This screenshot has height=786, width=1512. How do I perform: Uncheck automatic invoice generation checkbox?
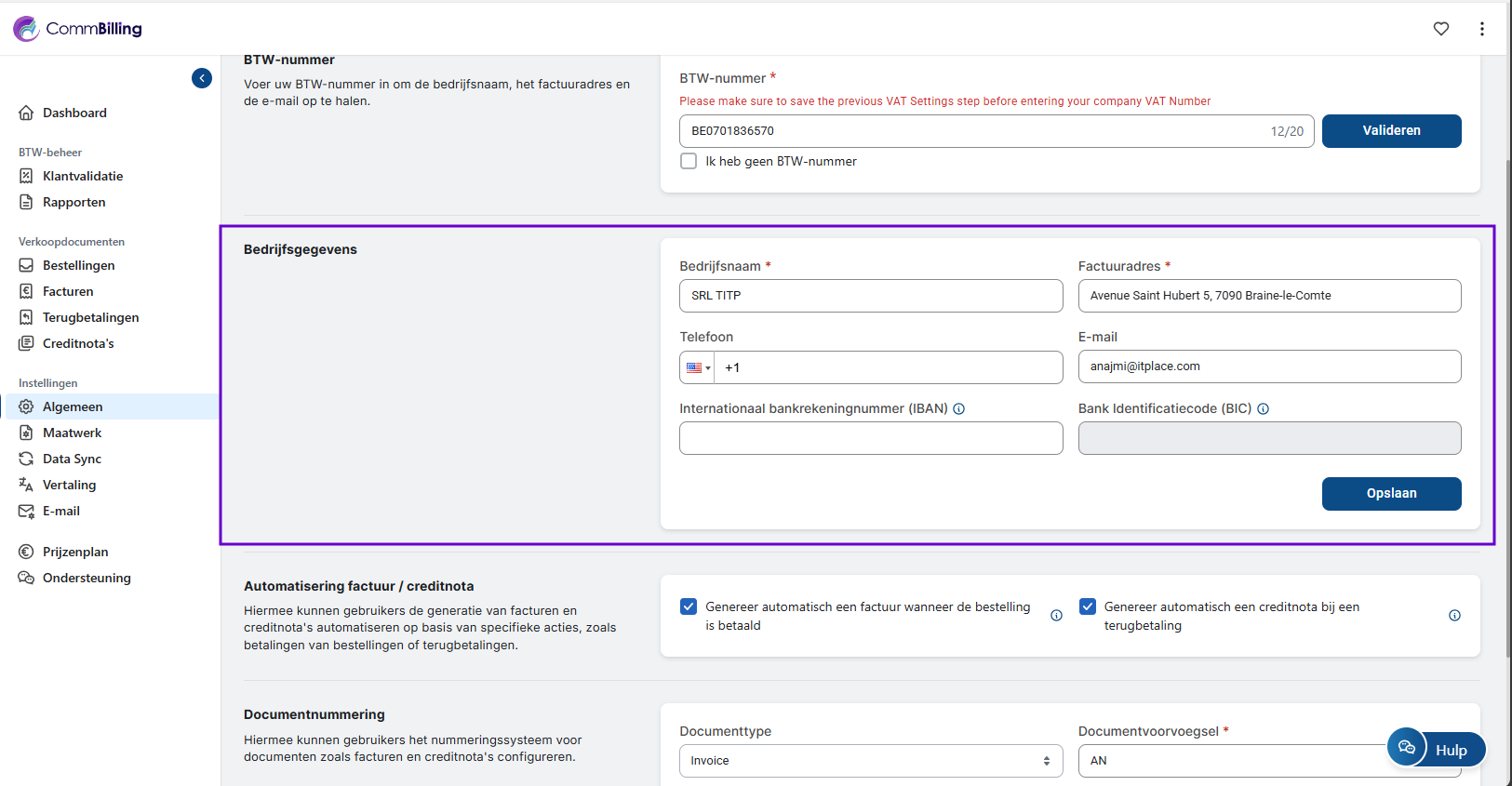tap(689, 606)
